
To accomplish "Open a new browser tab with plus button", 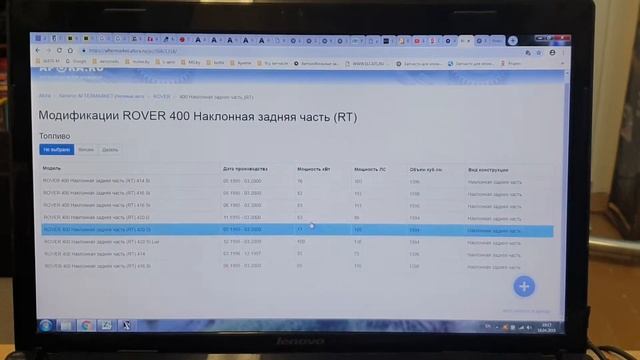I will tap(513, 40).
